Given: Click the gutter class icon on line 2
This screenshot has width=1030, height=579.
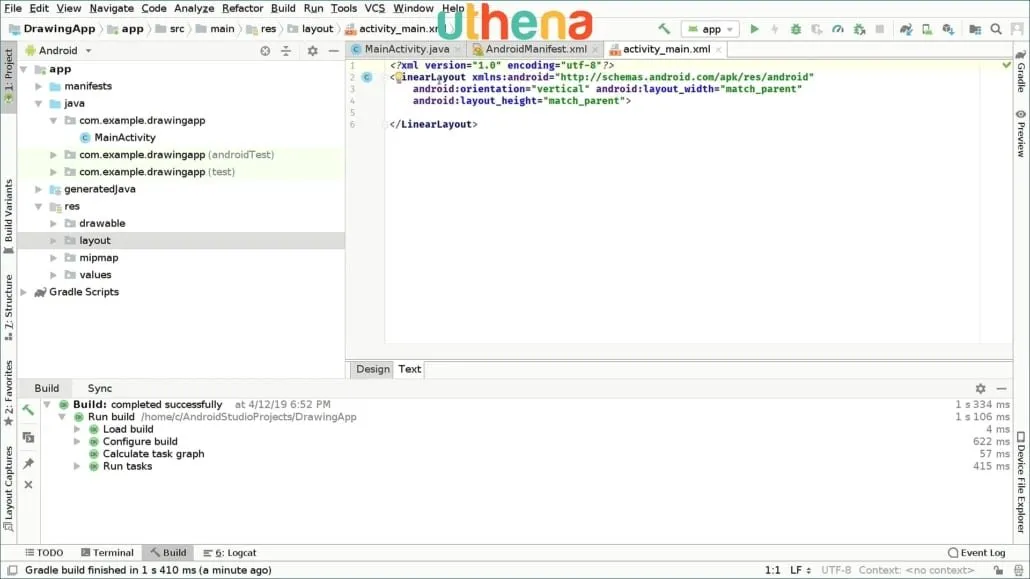Looking at the screenshot, I should [x=367, y=77].
